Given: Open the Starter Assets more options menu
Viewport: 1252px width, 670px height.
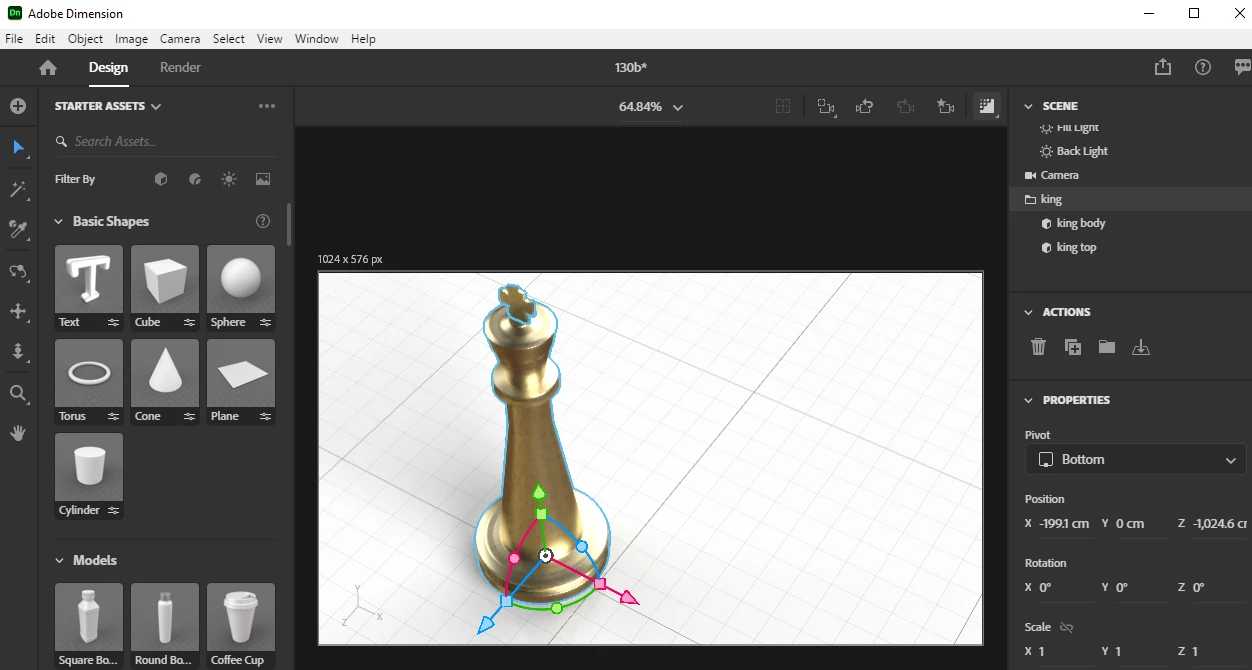Looking at the screenshot, I should click(x=266, y=106).
